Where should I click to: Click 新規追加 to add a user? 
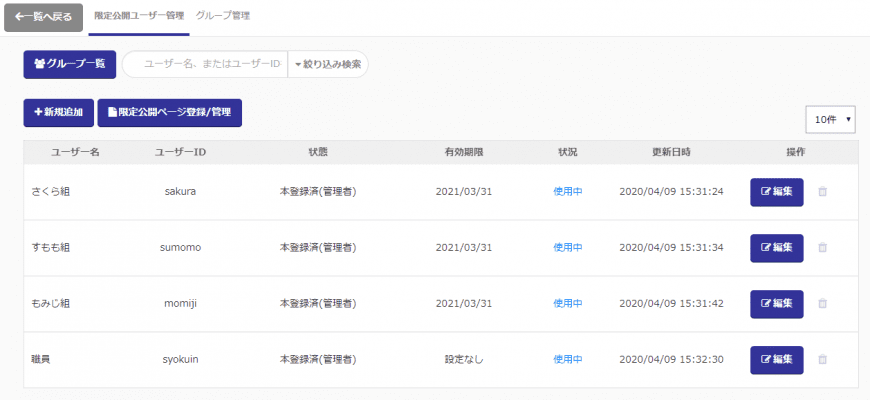pos(58,113)
